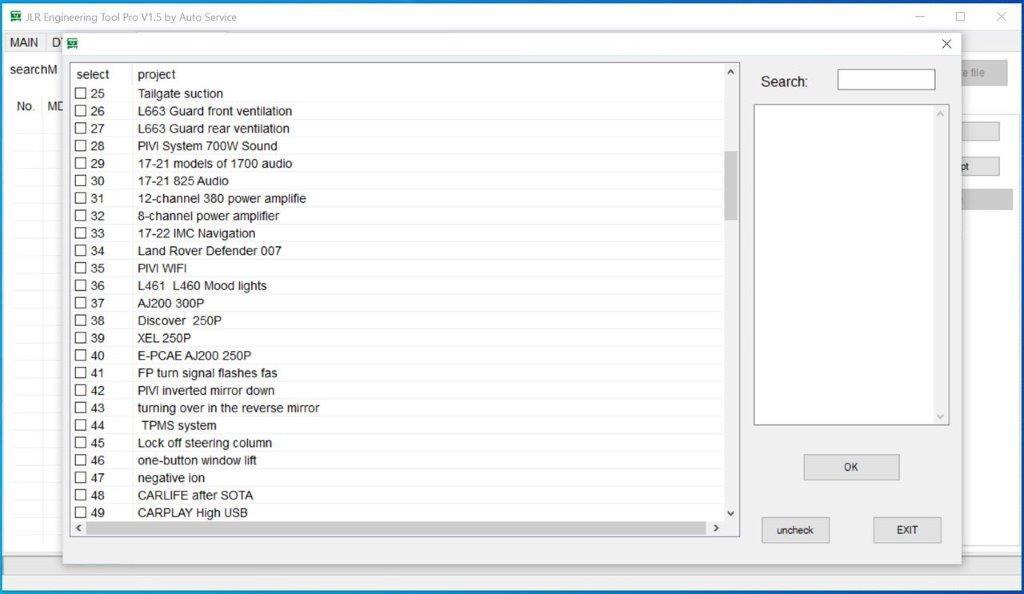Check box 36 L461 L460 Mood lights

(x=80, y=285)
